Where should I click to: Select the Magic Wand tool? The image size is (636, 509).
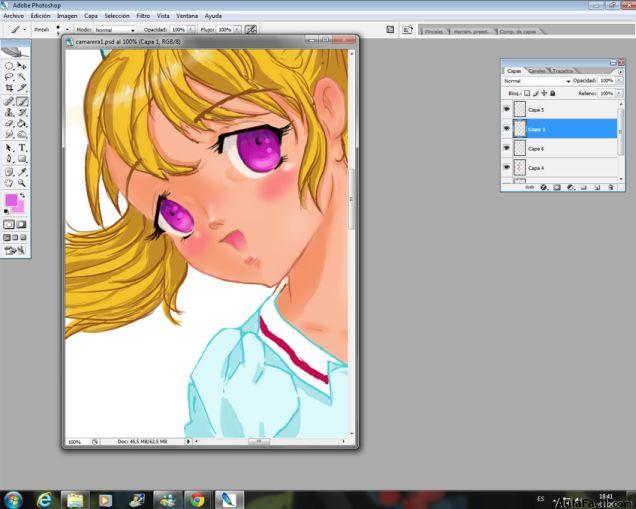22,77
